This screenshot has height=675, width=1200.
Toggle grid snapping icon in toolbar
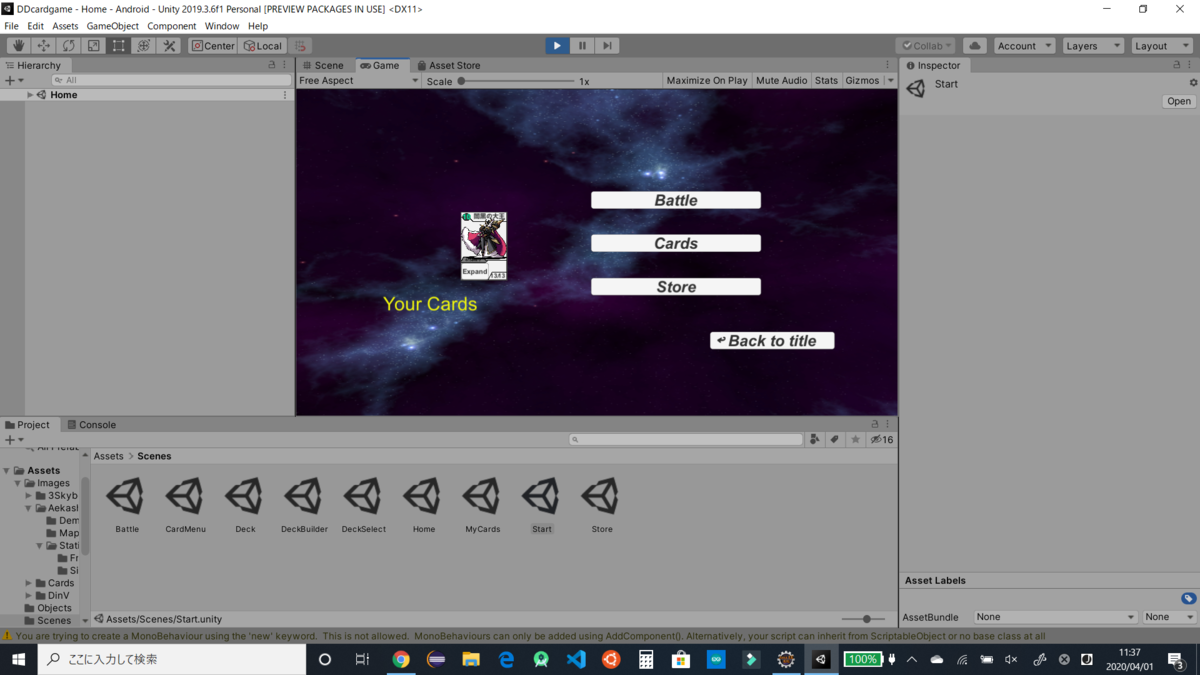point(300,46)
